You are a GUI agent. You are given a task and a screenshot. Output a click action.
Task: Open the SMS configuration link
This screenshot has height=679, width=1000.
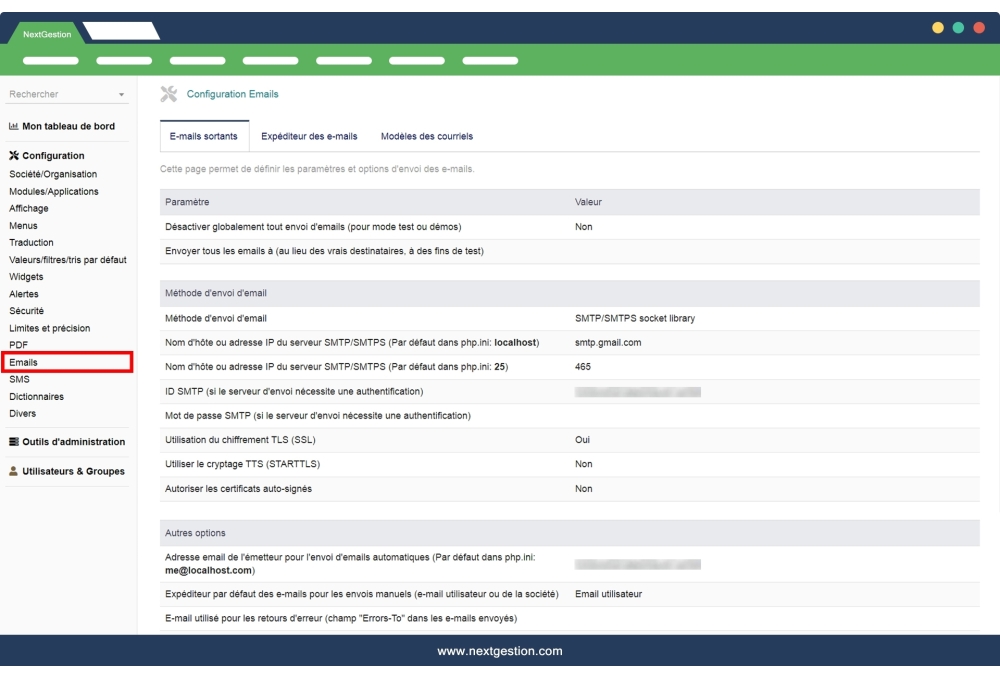(19, 379)
